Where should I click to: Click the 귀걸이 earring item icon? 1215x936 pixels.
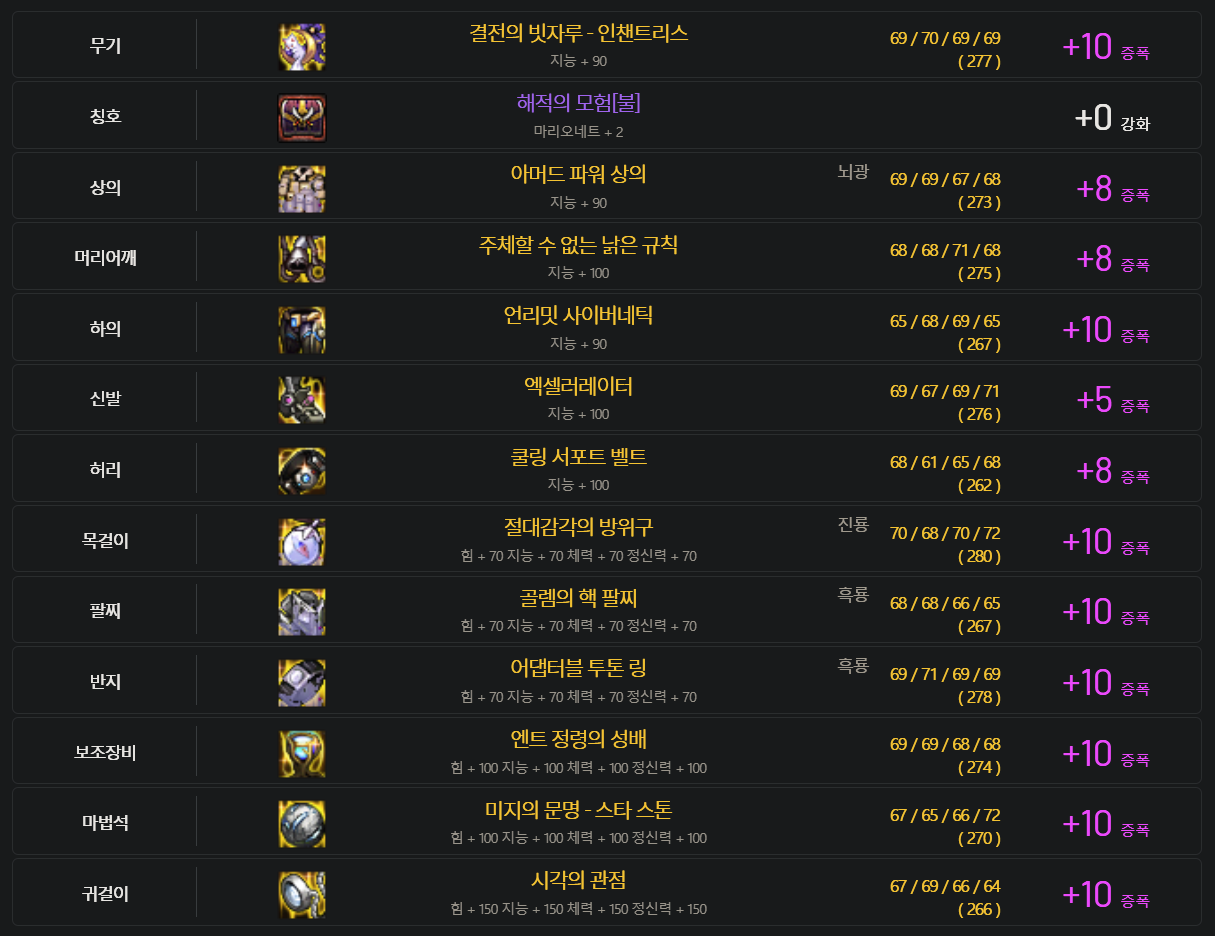point(302,895)
